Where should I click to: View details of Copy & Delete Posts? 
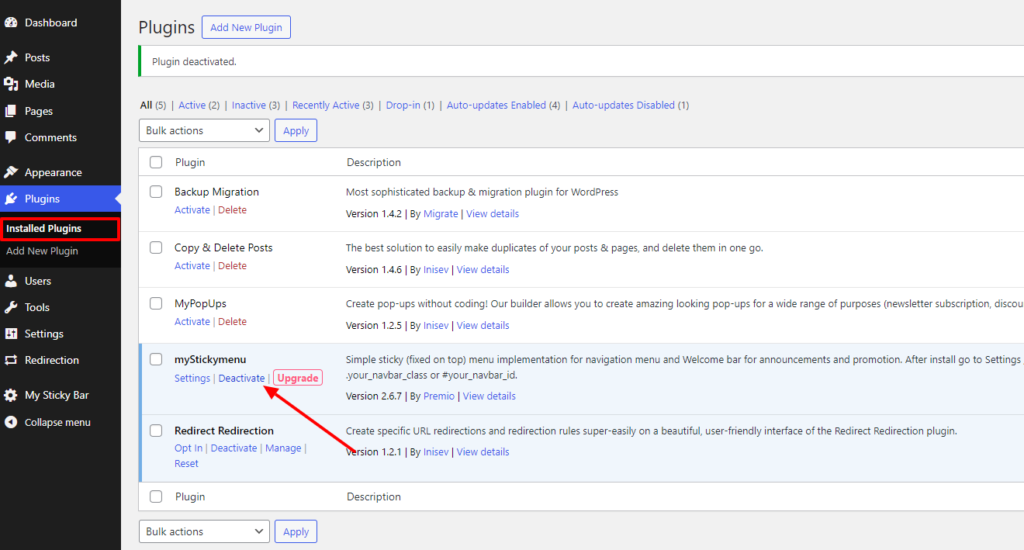tap(483, 269)
